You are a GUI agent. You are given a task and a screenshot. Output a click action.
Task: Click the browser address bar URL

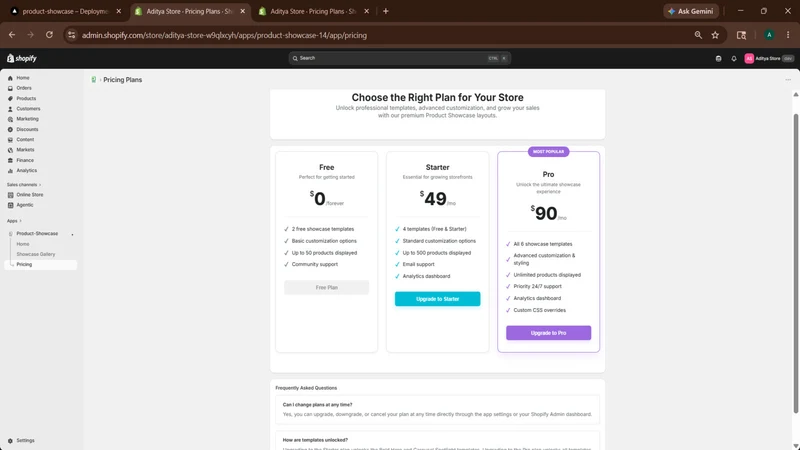tap(224, 35)
